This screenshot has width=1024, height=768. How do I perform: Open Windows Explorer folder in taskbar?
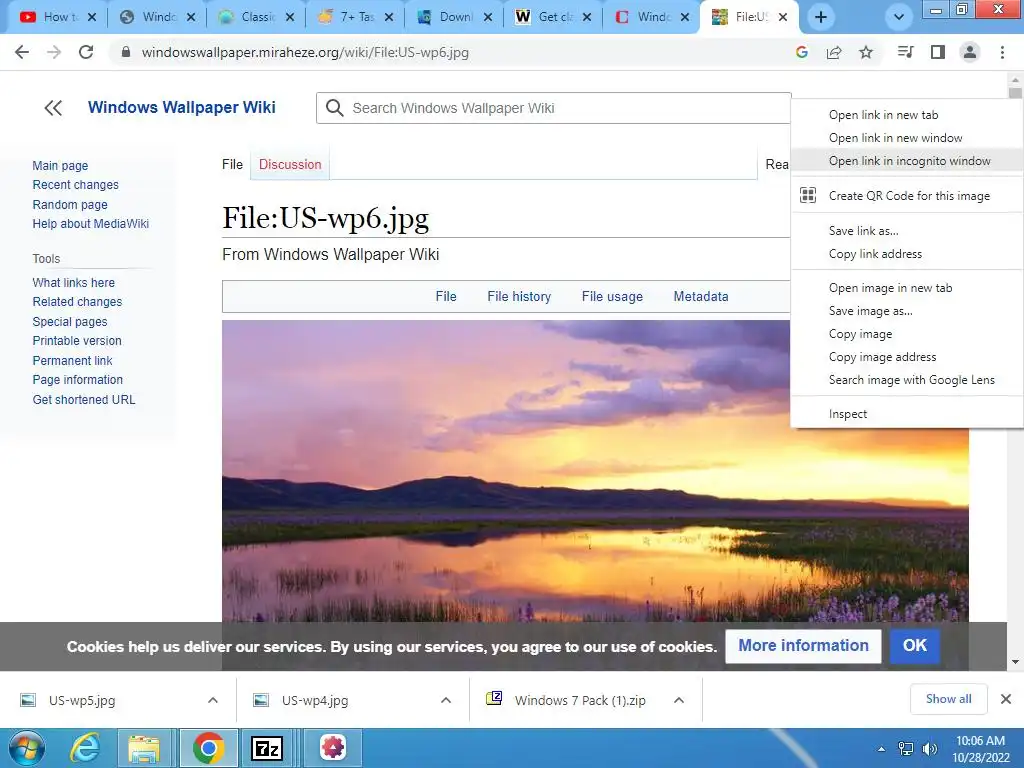144,748
